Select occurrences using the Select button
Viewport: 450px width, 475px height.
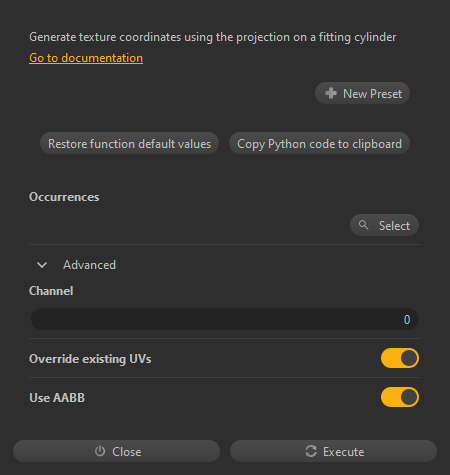(x=384, y=225)
